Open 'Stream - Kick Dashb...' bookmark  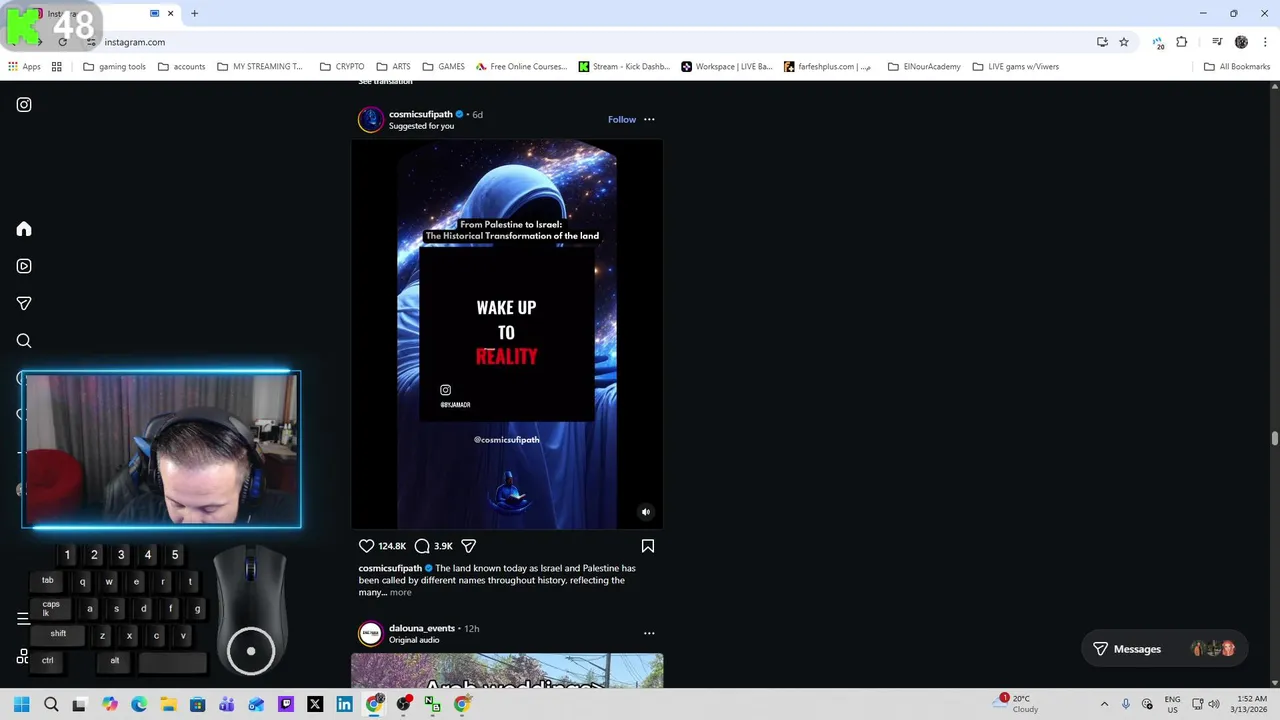coord(624,67)
